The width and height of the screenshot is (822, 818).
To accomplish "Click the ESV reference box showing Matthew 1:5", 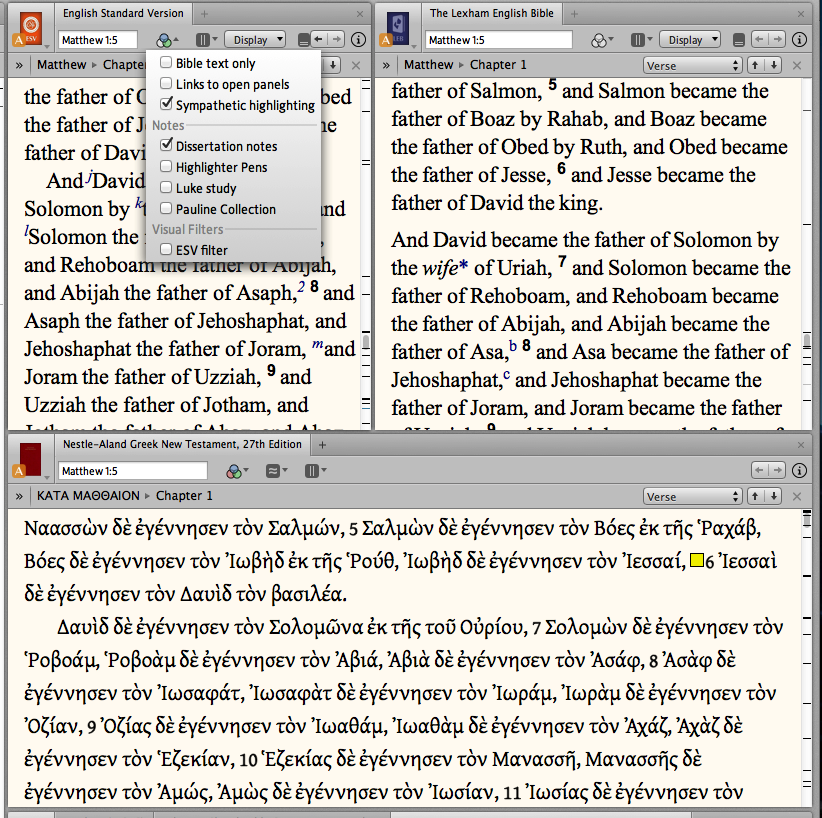I will pyautogui.click(x=98, y=40).
